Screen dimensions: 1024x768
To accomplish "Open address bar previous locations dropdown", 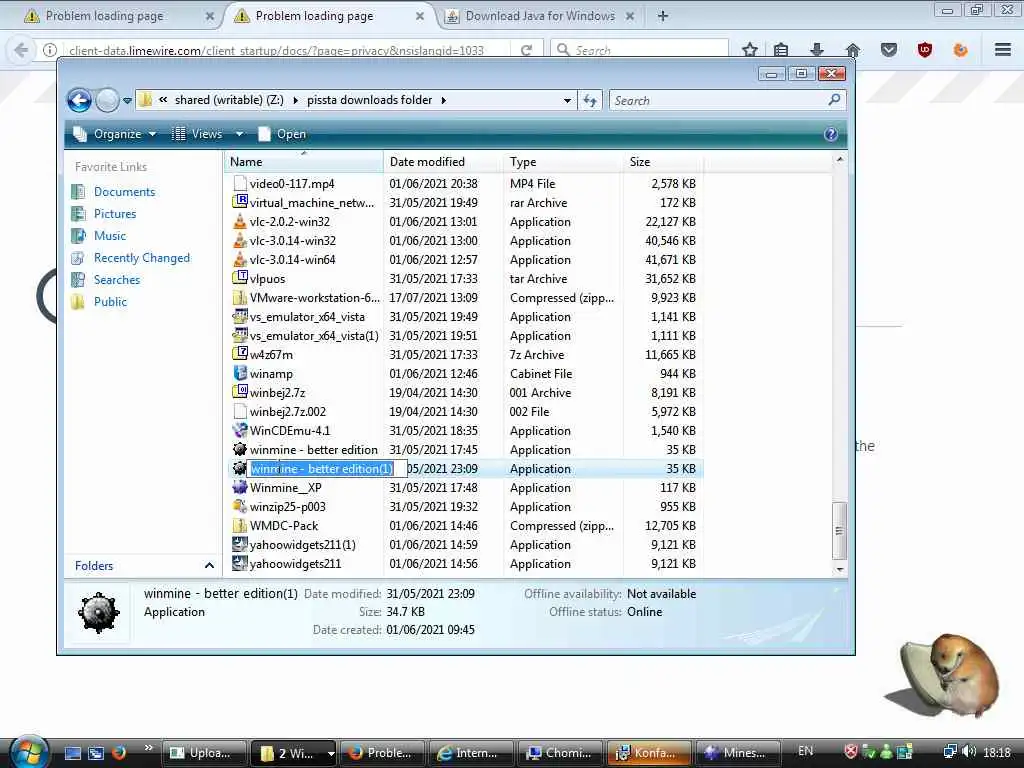I will (x=567, y=101).
